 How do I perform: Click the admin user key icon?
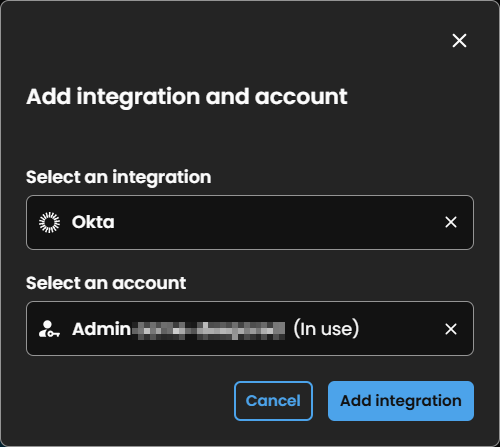tap(49, 329)
